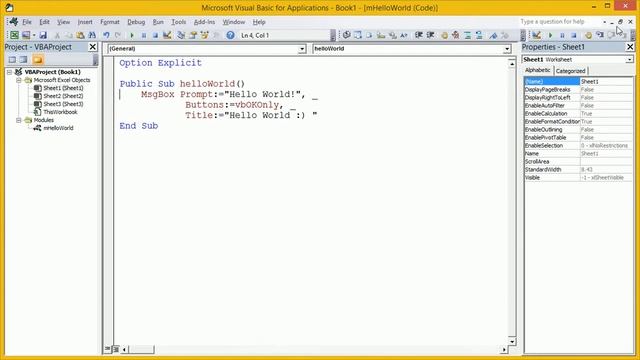The width and height of the screenshot is (640, 360).
Task: Select ThisWorkbook in project tree
Action: (x=60, y=112)
